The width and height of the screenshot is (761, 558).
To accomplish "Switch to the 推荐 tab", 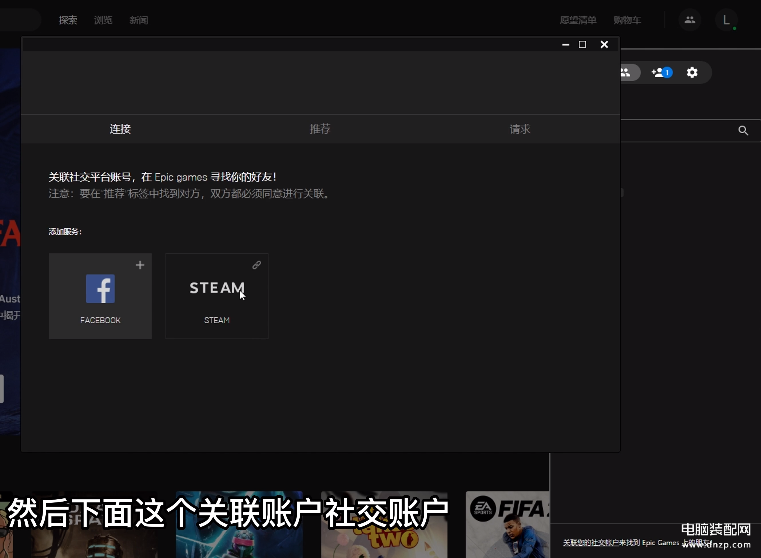I will 320,129.
